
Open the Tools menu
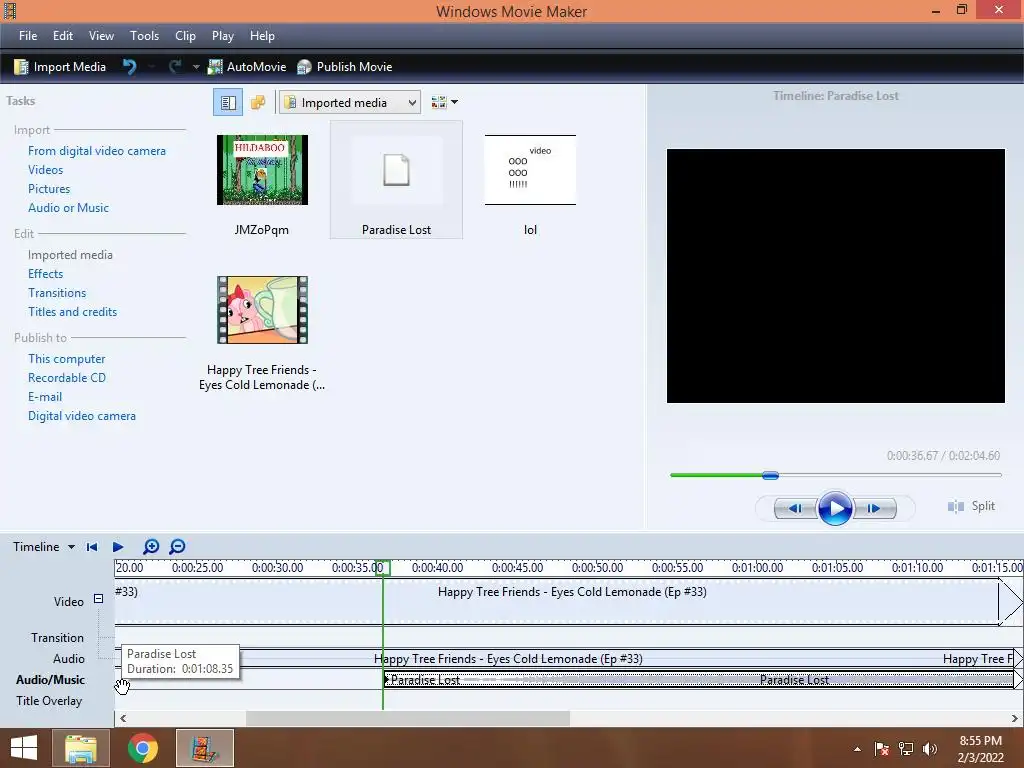pos(144,36)
